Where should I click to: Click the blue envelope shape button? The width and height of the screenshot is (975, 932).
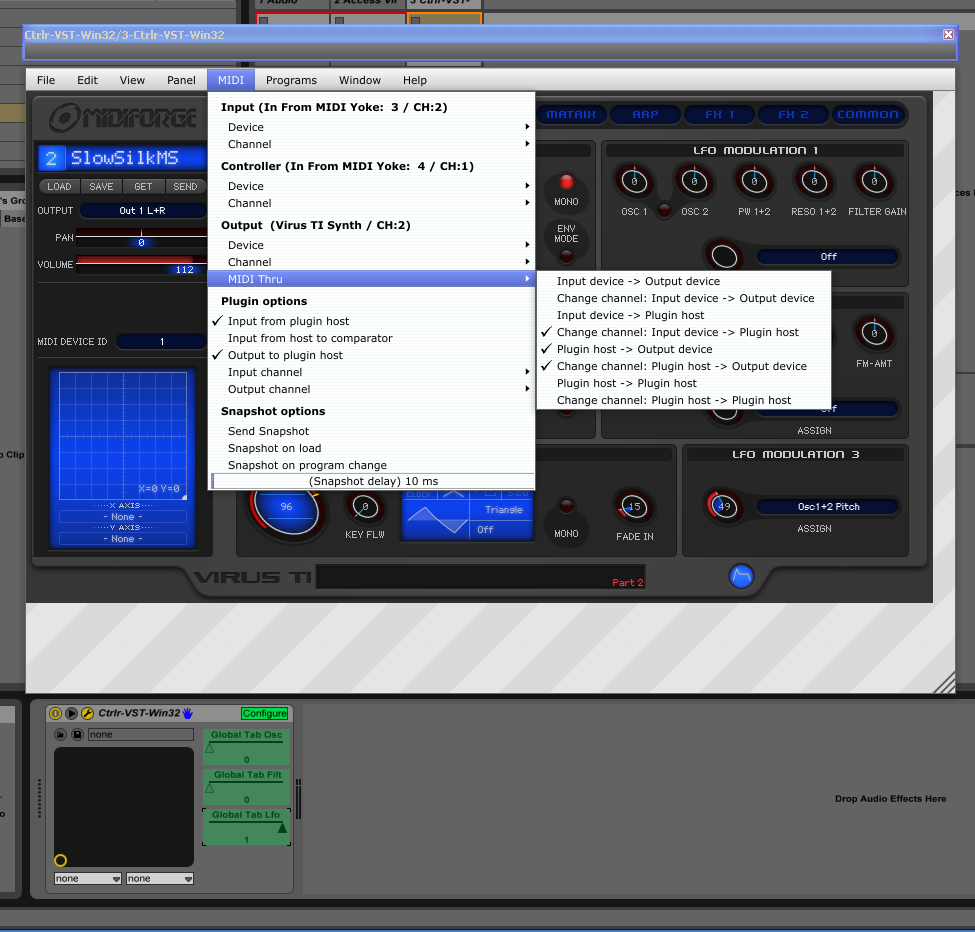[741, 576]
